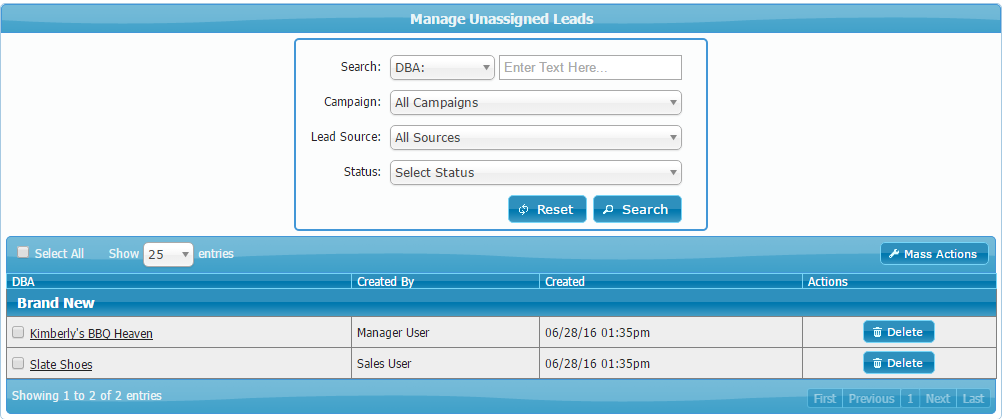
Task: Expand the All Sources lead source dropdown
Action: [535, 137]
